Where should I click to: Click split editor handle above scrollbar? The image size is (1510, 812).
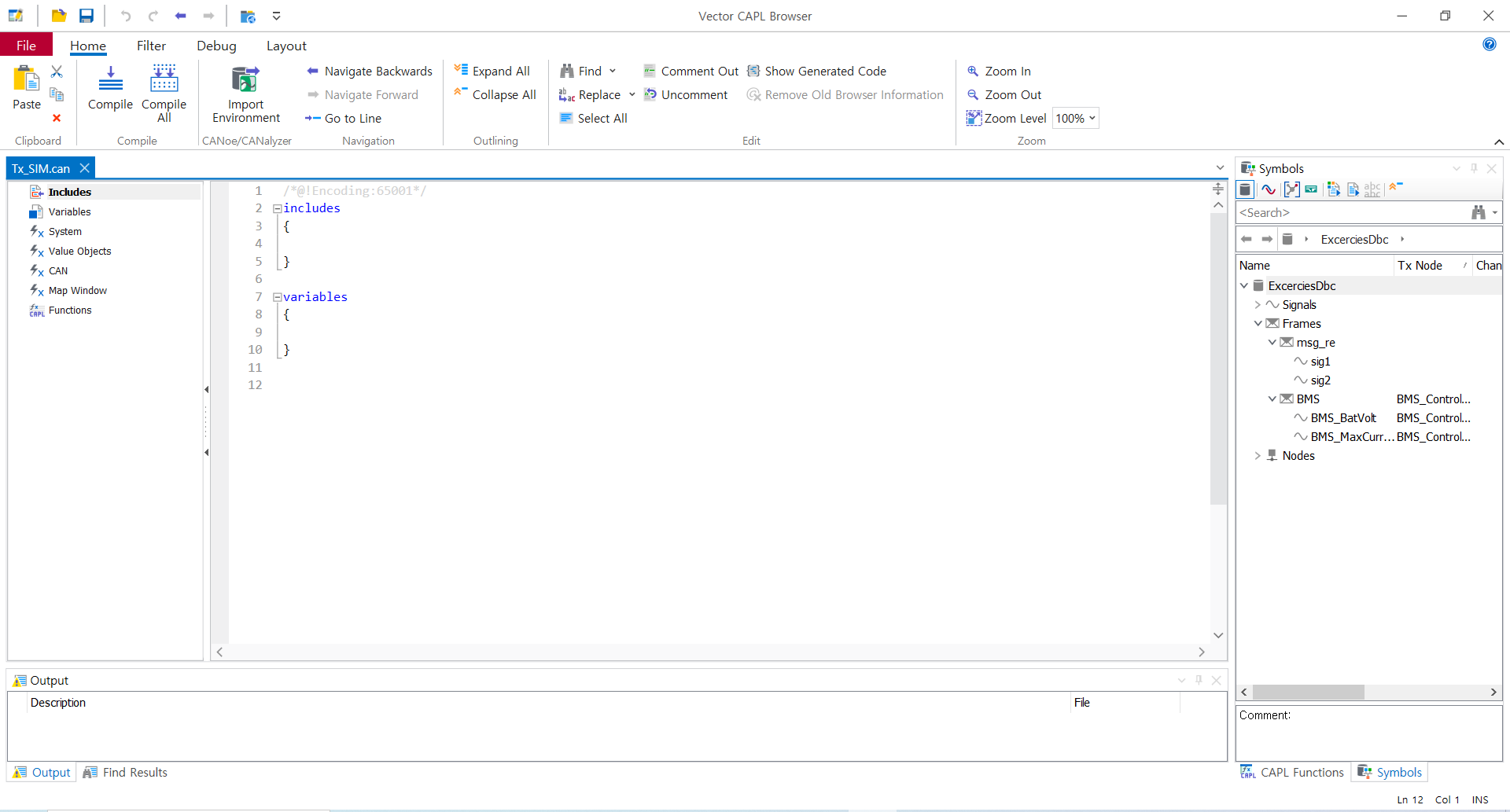tap(1218, 189)
